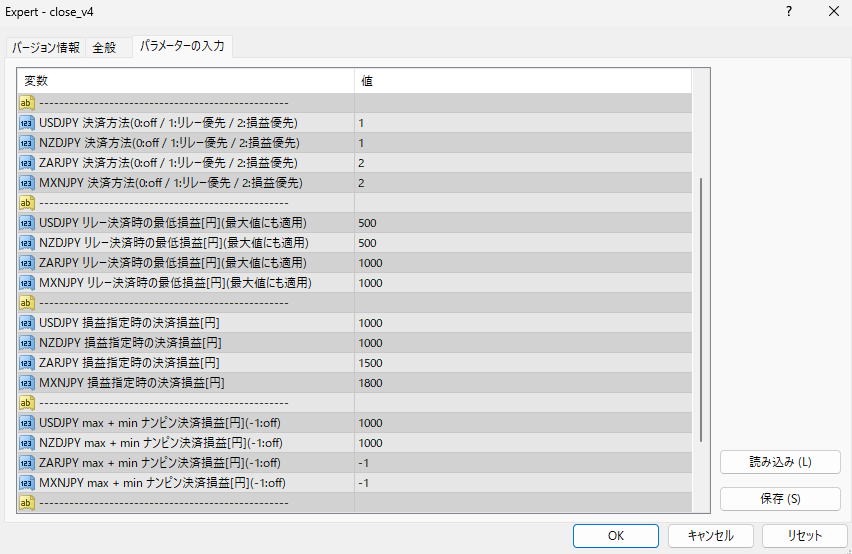852x554 pixels.
Task: Click the integer icon beside MXNJPY max + min ナンピン
Action: click(x=27, y=483)
